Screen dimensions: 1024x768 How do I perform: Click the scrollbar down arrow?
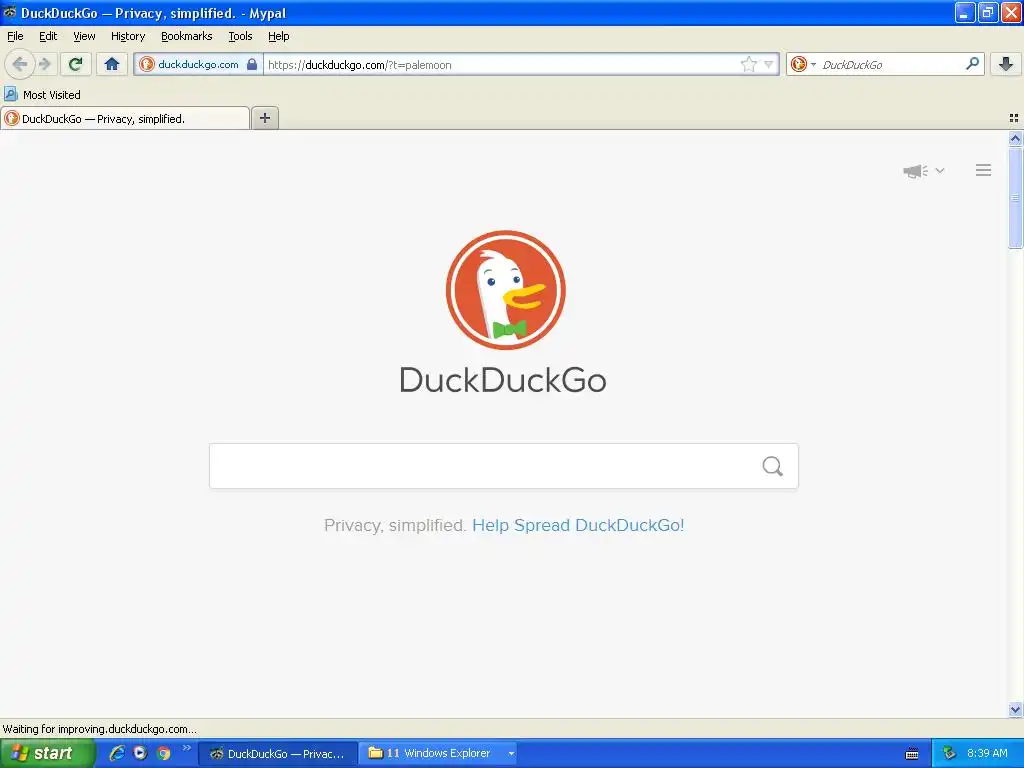click(1015, 709)
